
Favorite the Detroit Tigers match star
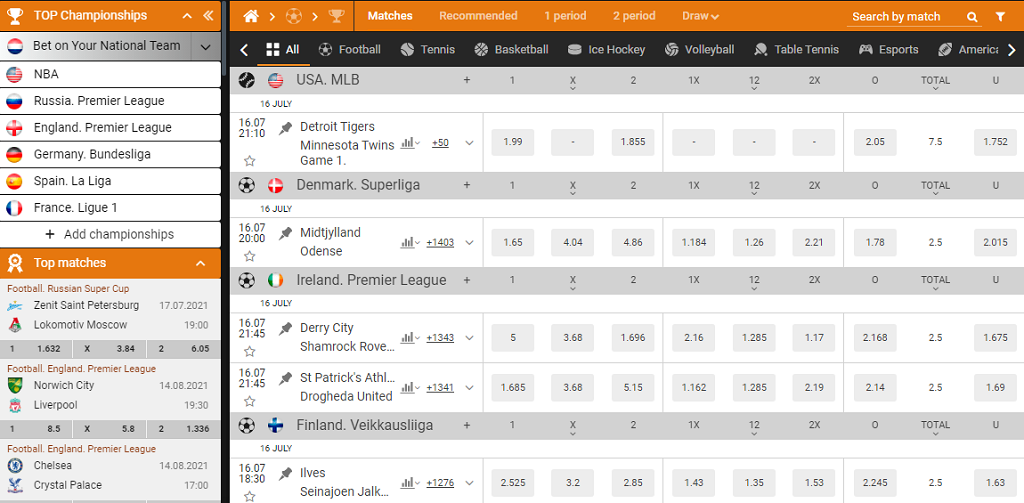tap(249, 161)
